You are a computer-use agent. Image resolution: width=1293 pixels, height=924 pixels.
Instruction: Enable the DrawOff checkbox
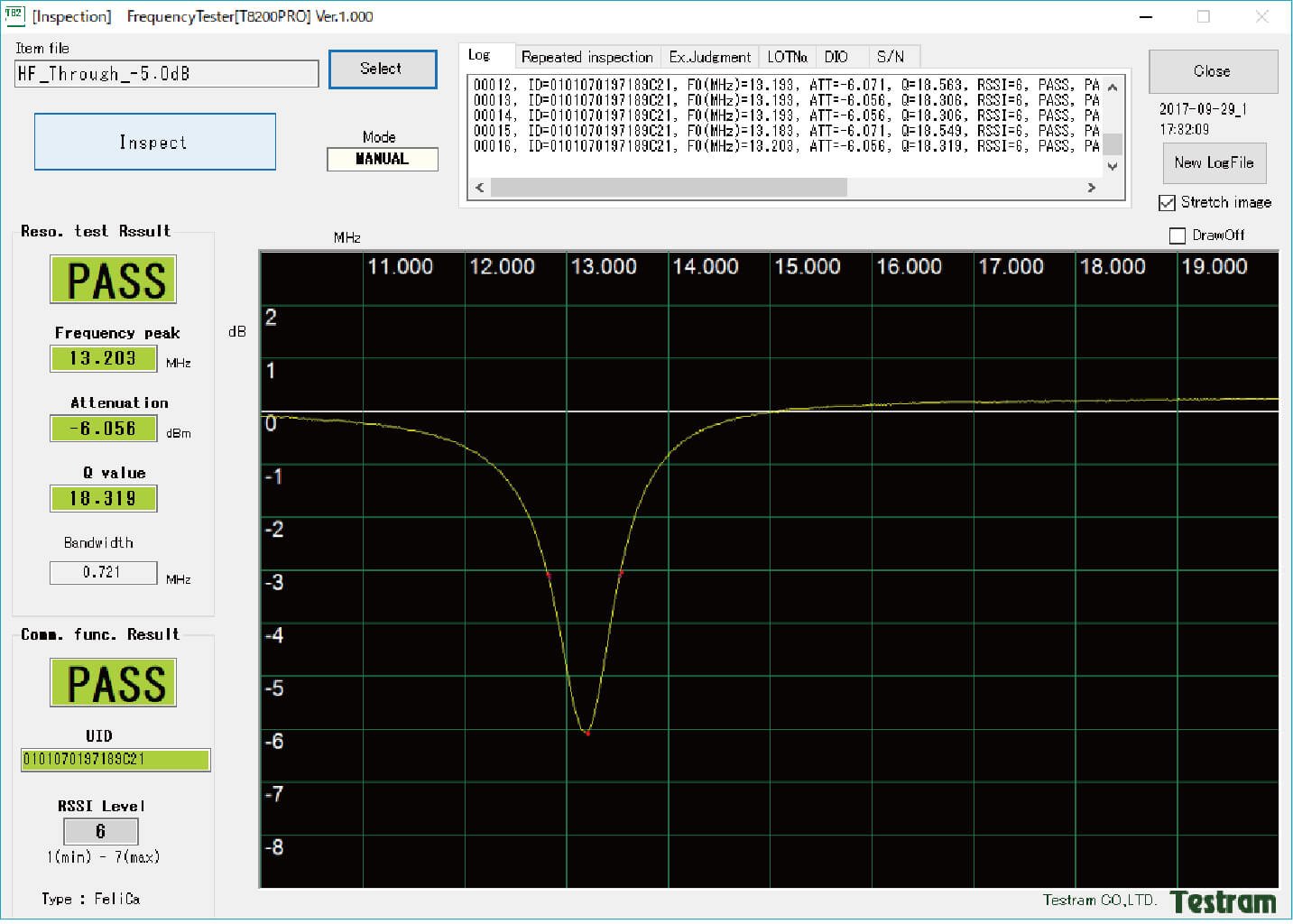[1177, 236]
